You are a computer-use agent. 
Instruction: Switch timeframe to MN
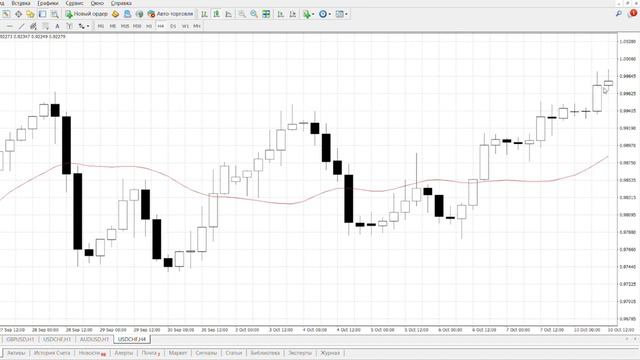coord(197,26)
